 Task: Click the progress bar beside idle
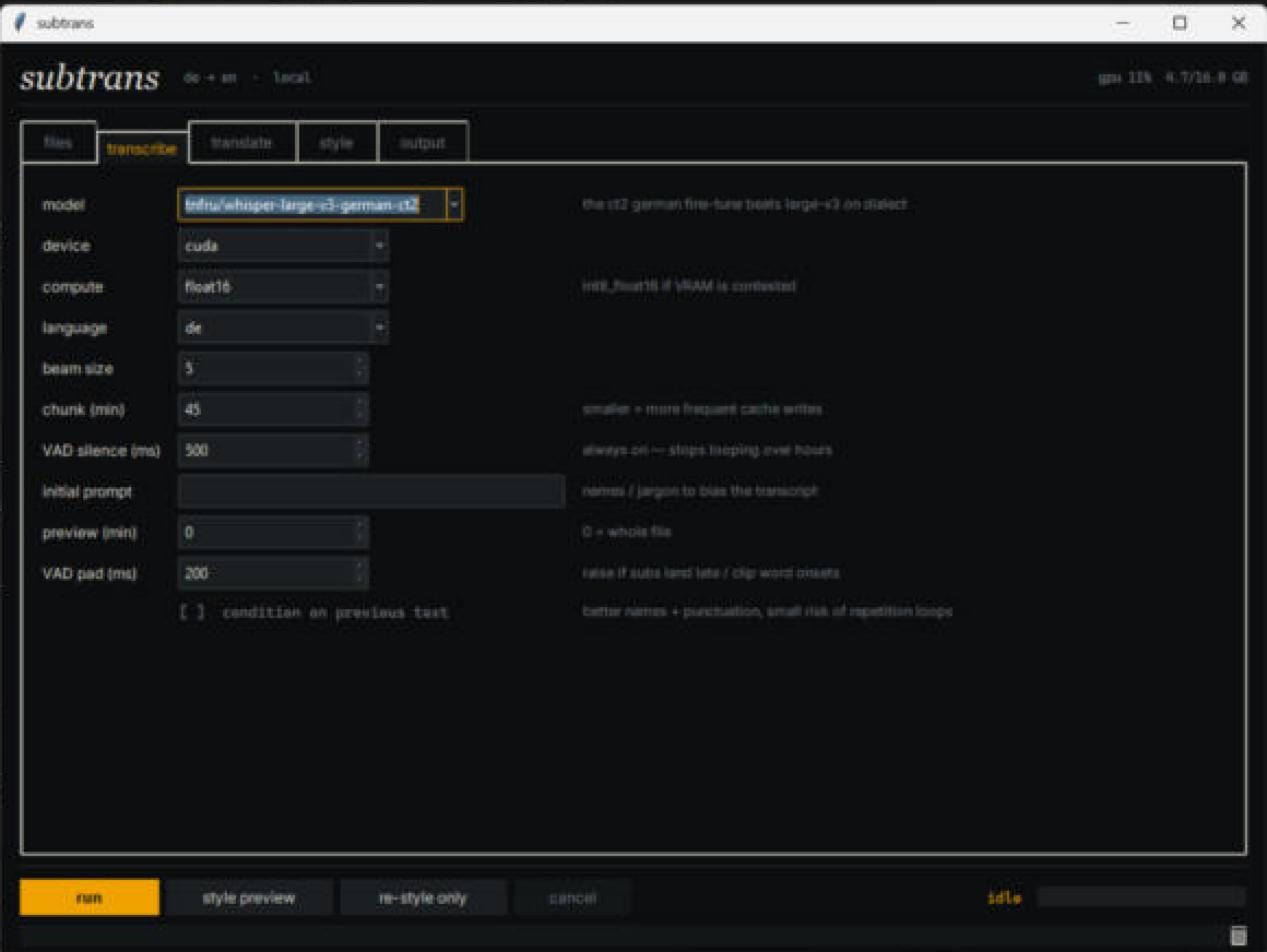1141,897
